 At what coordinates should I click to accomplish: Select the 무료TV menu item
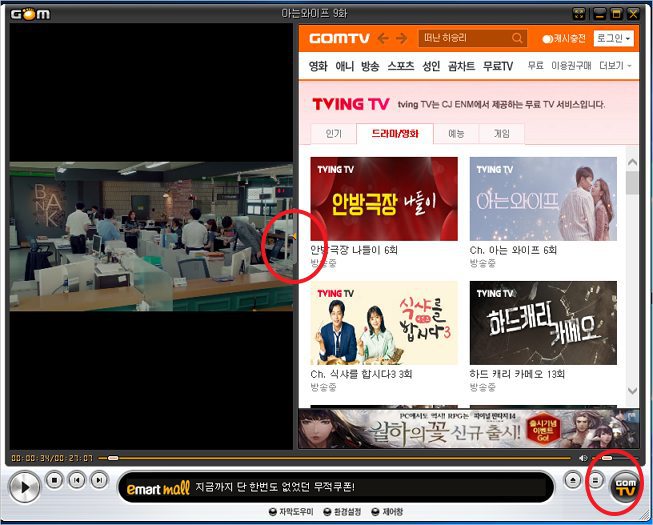click(x=497, y=66)
